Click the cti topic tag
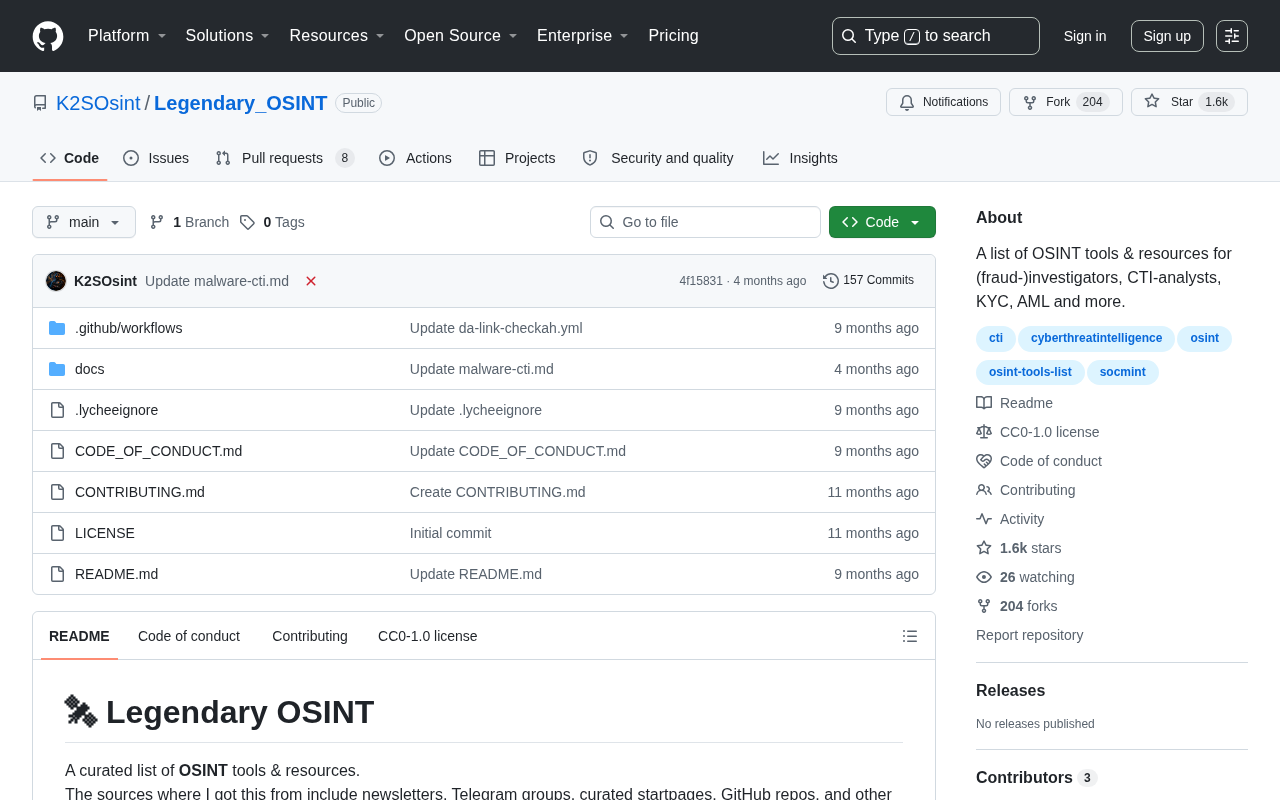1280x800 pixels. (996, 338)
